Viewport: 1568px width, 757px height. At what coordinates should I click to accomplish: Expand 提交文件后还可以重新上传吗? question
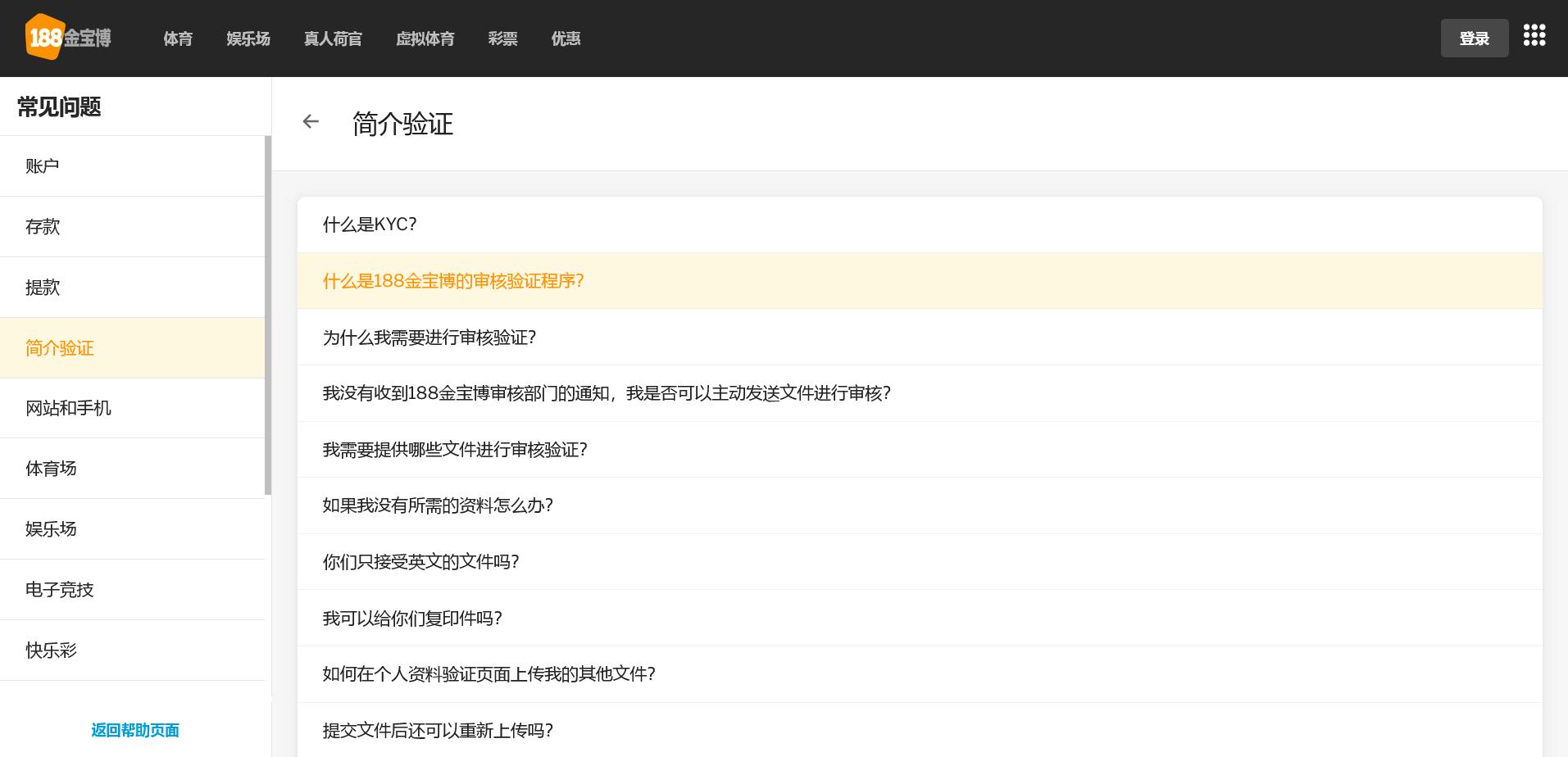click(920, 730)
